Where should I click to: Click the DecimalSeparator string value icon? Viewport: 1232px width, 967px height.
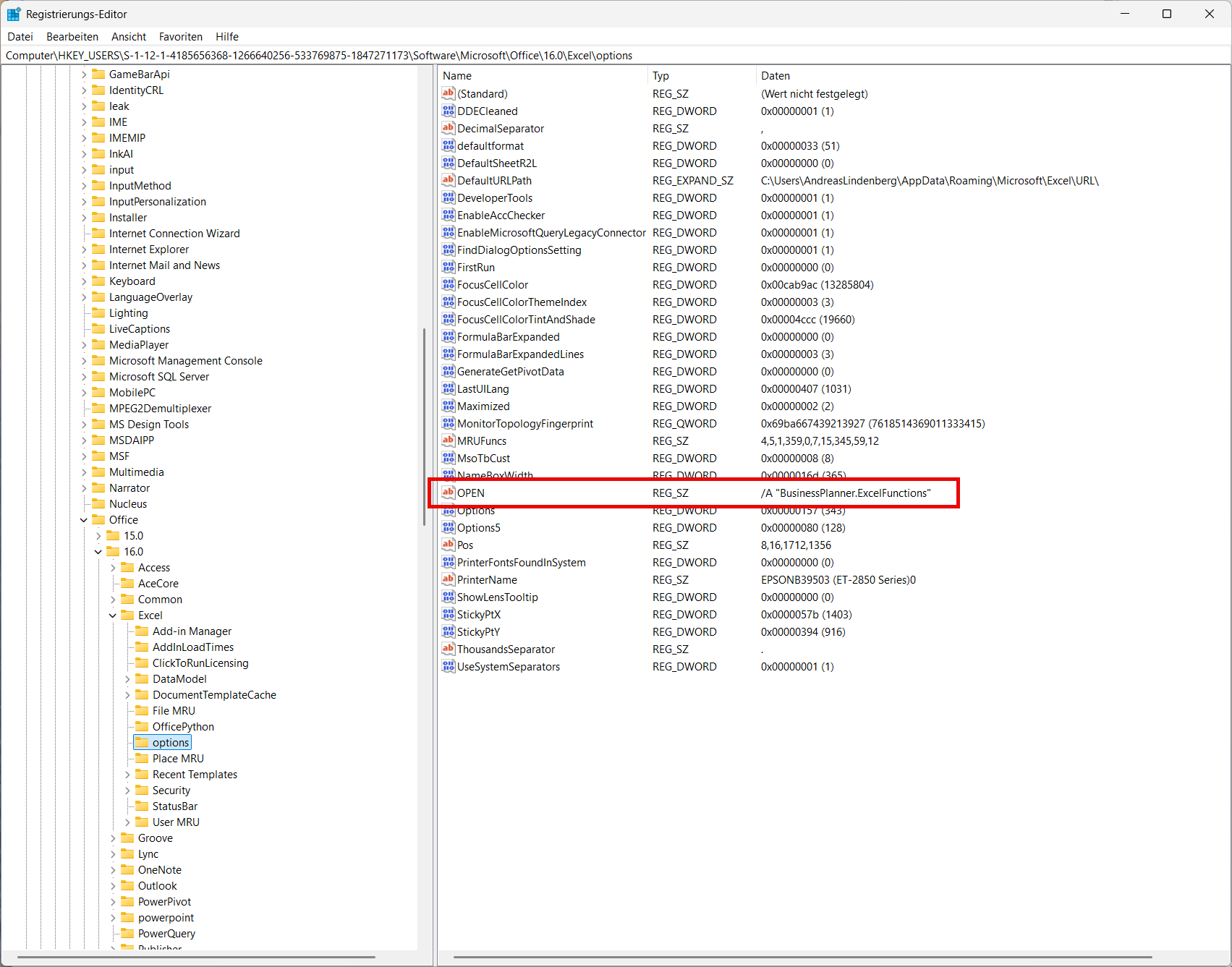(449, 128)
